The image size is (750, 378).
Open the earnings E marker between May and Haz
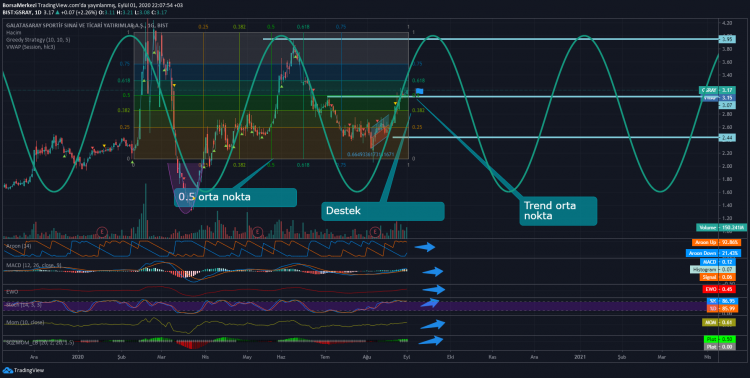point(258,232)
